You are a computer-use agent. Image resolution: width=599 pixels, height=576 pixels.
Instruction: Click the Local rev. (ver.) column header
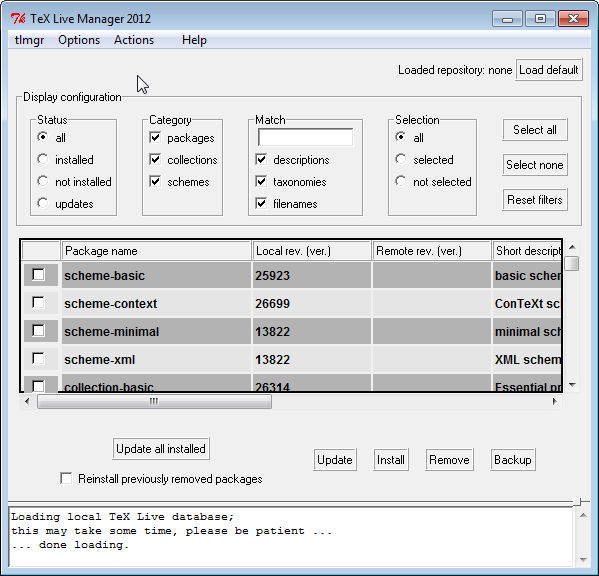(311, 251)
